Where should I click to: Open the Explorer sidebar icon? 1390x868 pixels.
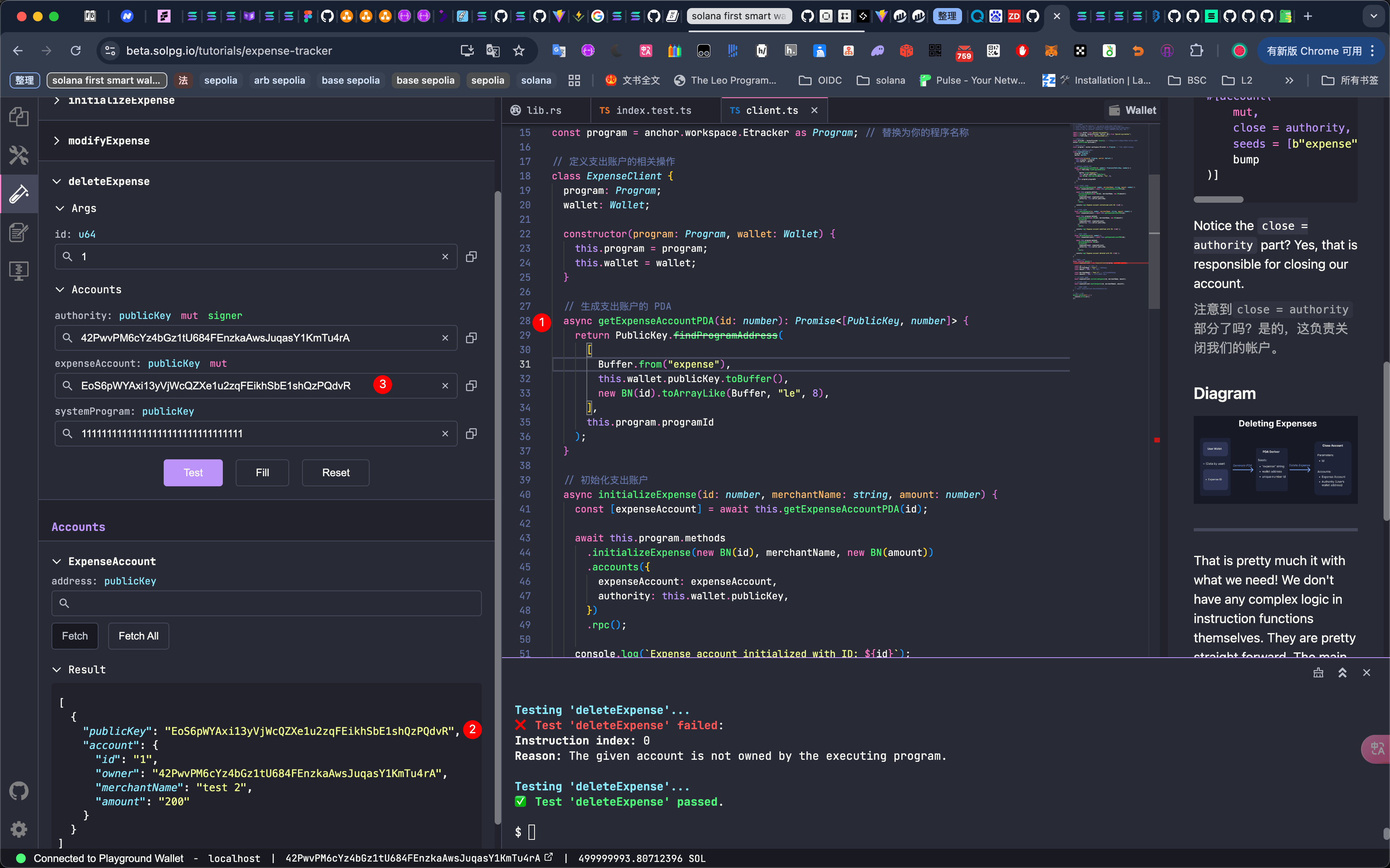[19, 117]
